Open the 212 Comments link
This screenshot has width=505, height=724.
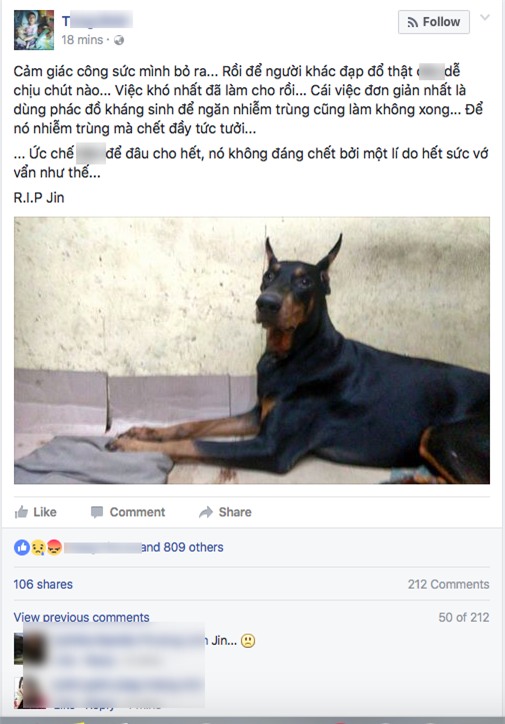coord(448,584)
